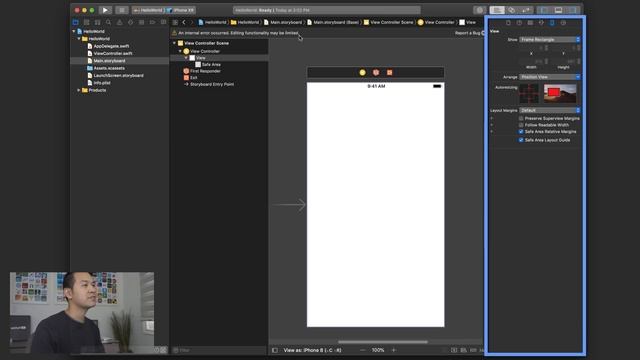This screenshot has height=360, width=640.
Task: Collapse the HelloWorld folder group
Action: pos(79,38)
